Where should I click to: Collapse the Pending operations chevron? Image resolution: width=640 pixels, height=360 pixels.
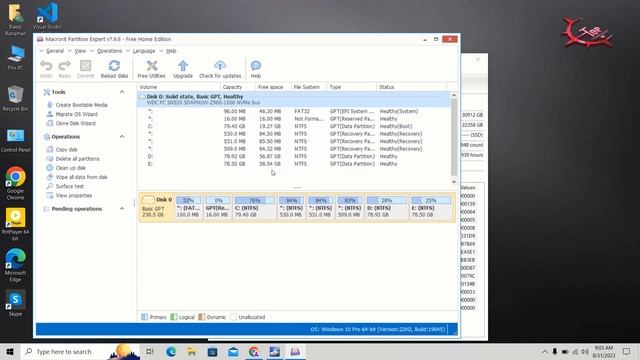tap(122, 209)
